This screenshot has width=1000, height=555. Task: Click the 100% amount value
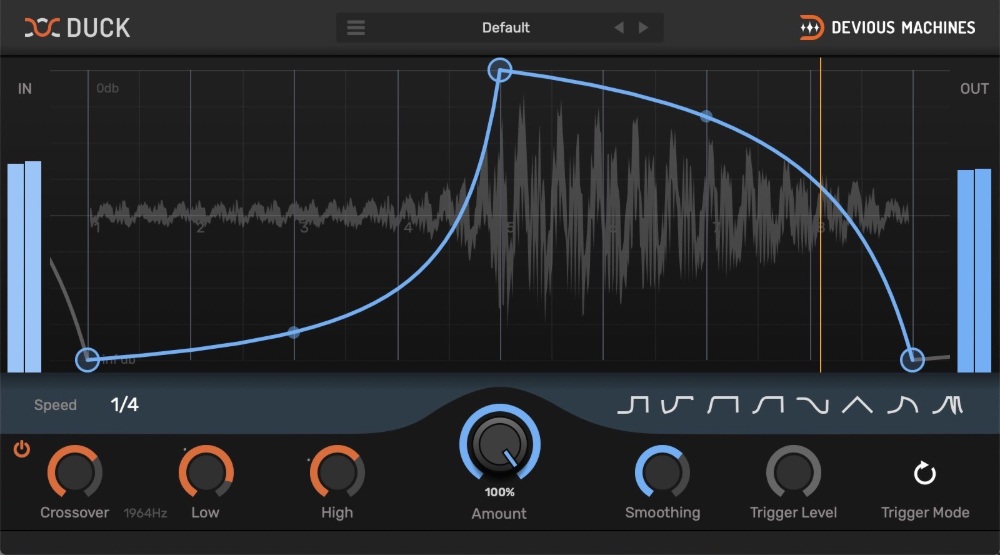click(x=499, y=492)
